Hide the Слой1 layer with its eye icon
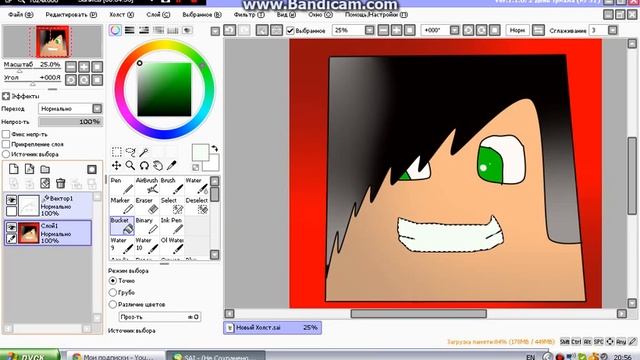 pos(11,227)
